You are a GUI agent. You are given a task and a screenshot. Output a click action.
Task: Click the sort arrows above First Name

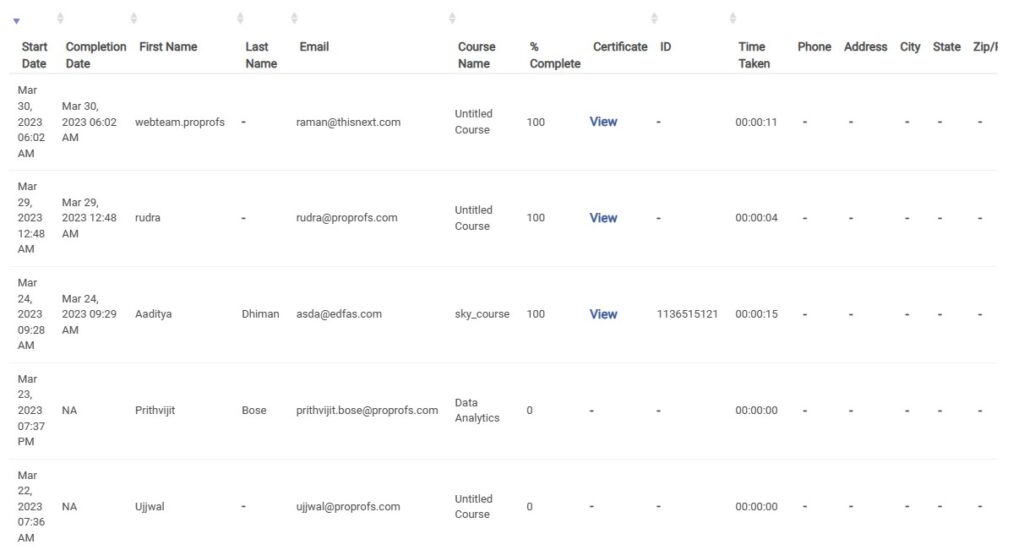pos(134,18)
